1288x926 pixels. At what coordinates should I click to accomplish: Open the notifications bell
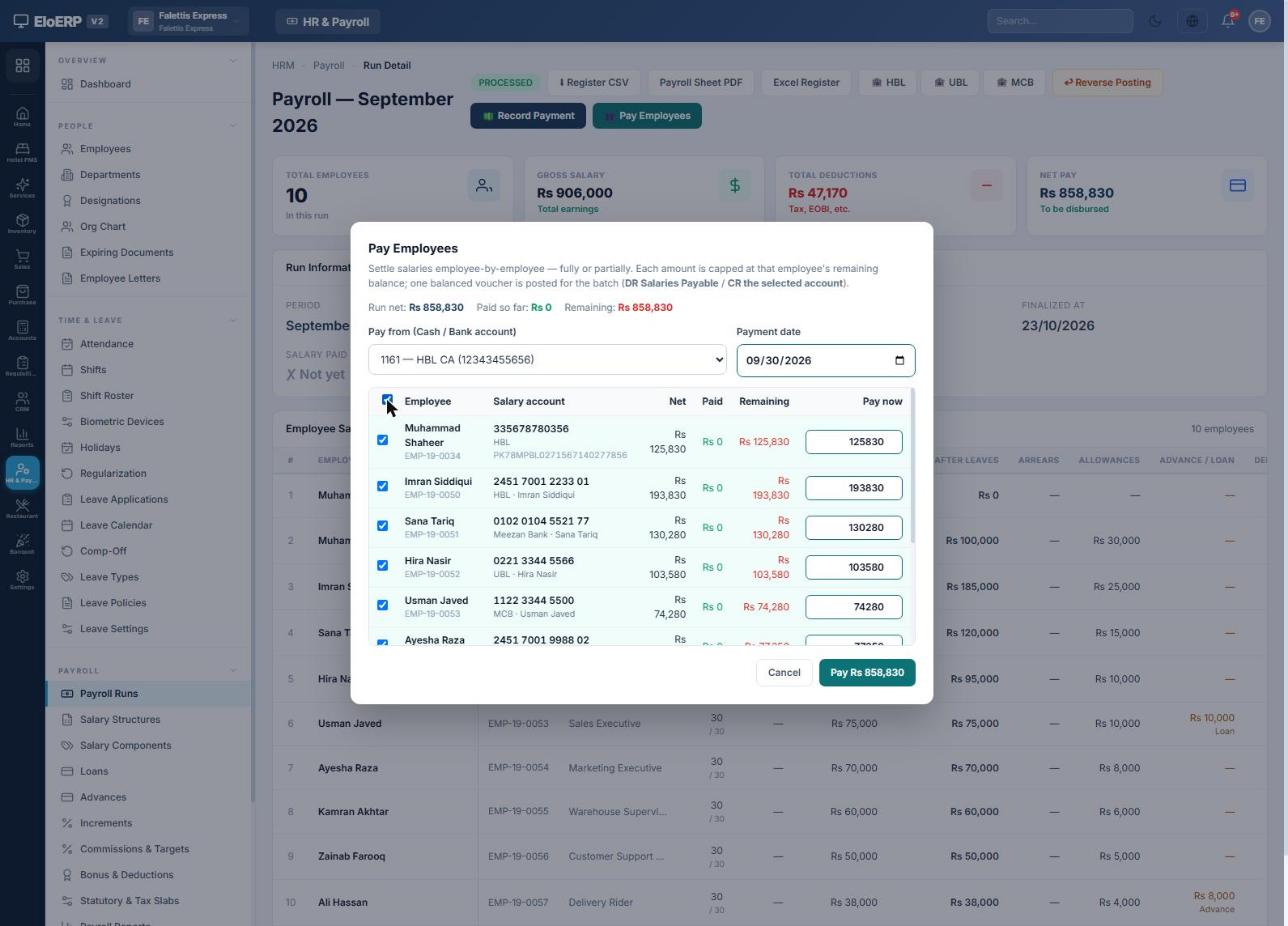[1228, 21]
